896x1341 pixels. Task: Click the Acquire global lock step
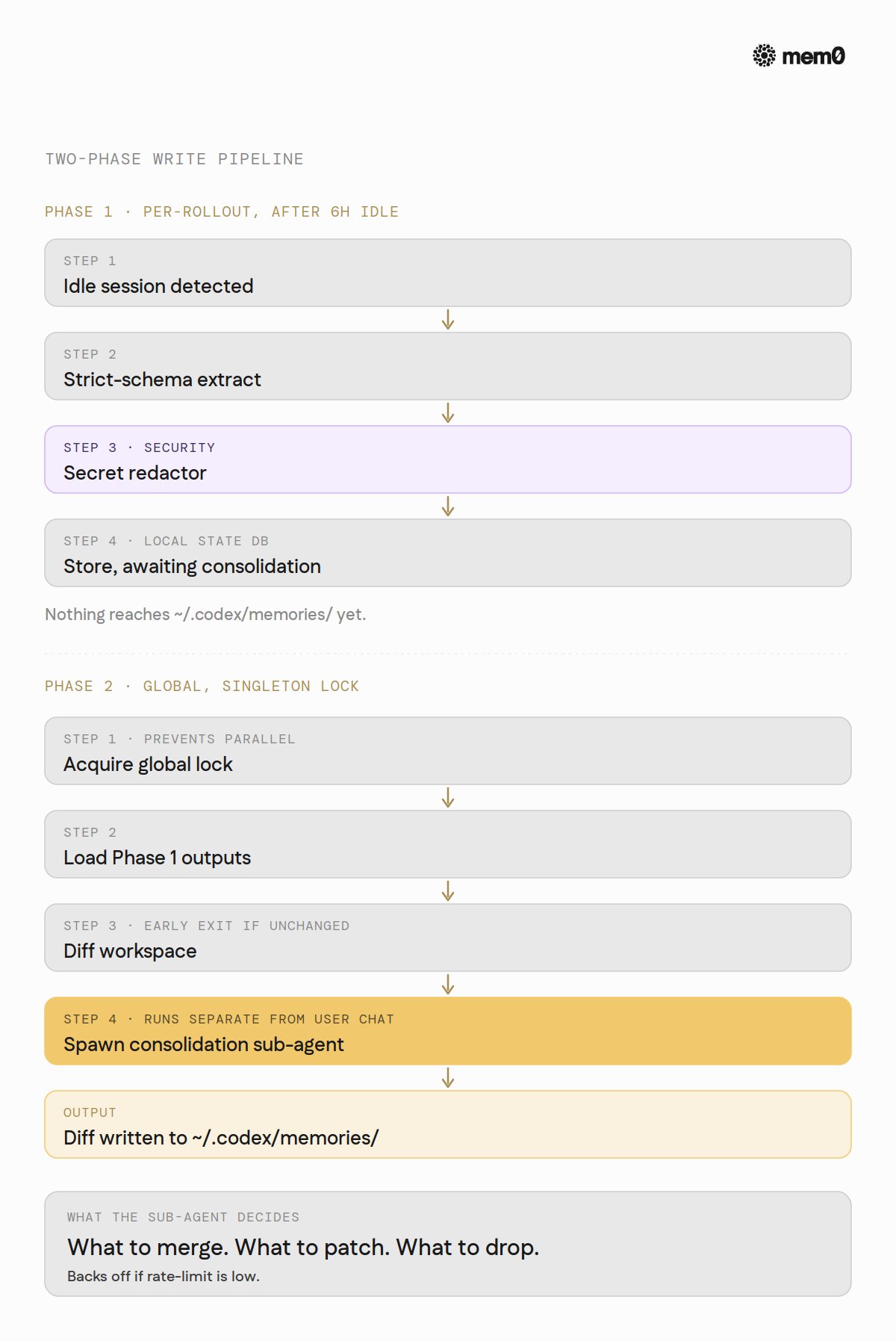pos(448,751)
